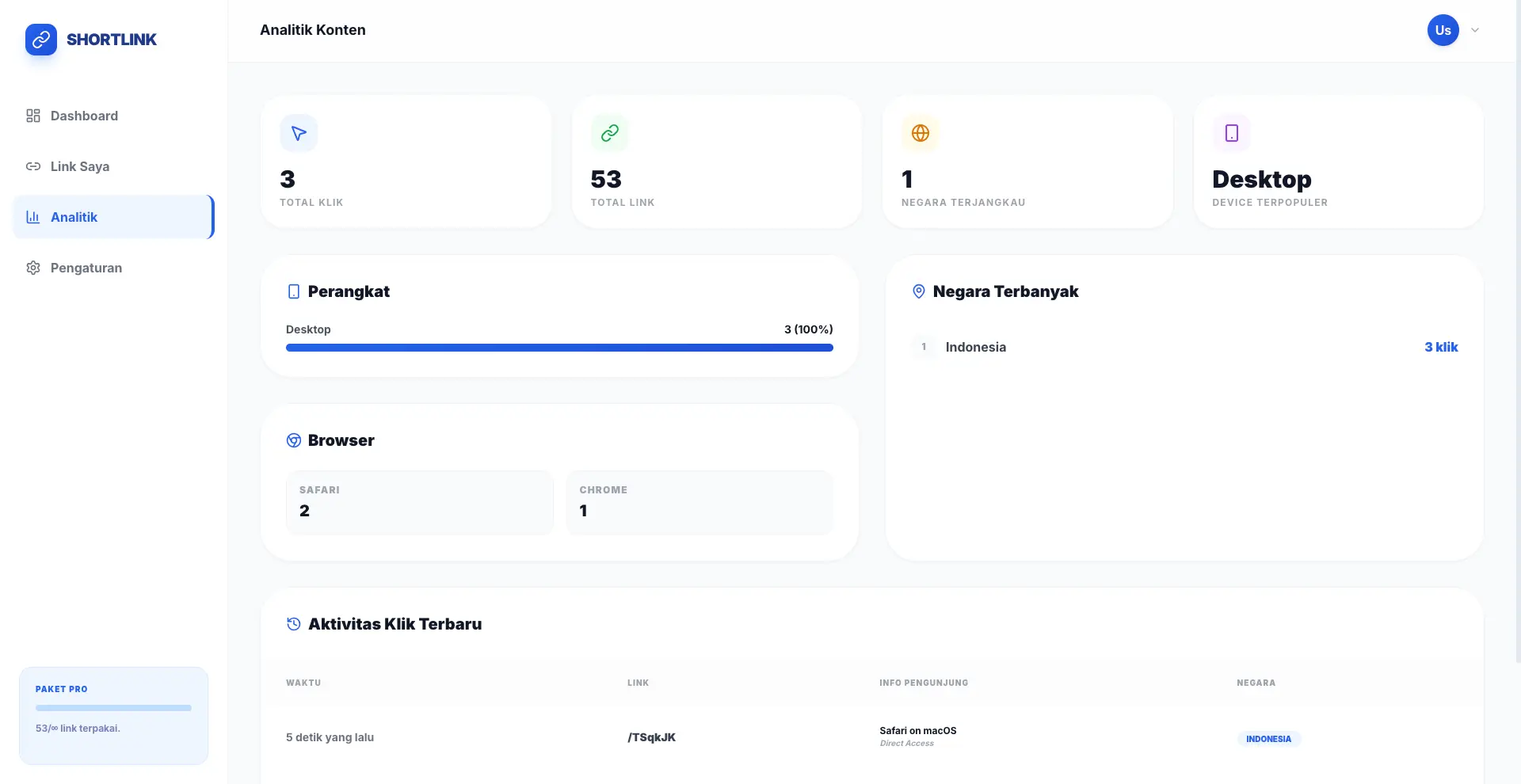Click the purple device icon above Desktop

pos(1231,133)
